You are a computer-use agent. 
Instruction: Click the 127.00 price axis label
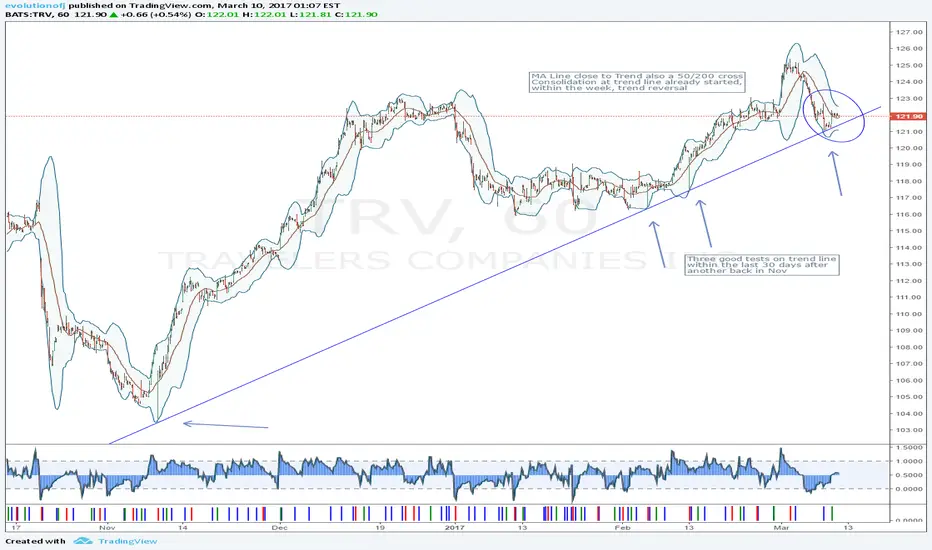coord(909,32)
